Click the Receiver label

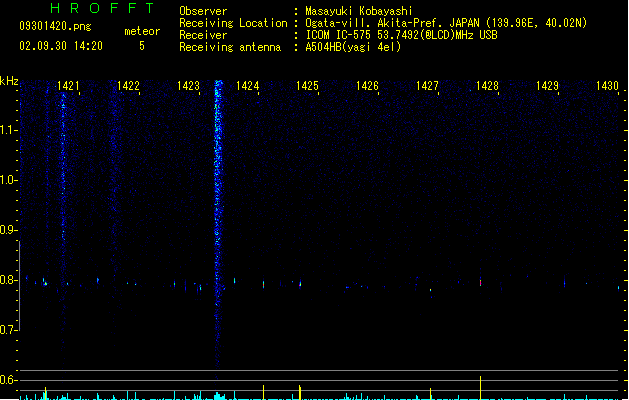tap(203, 35)
